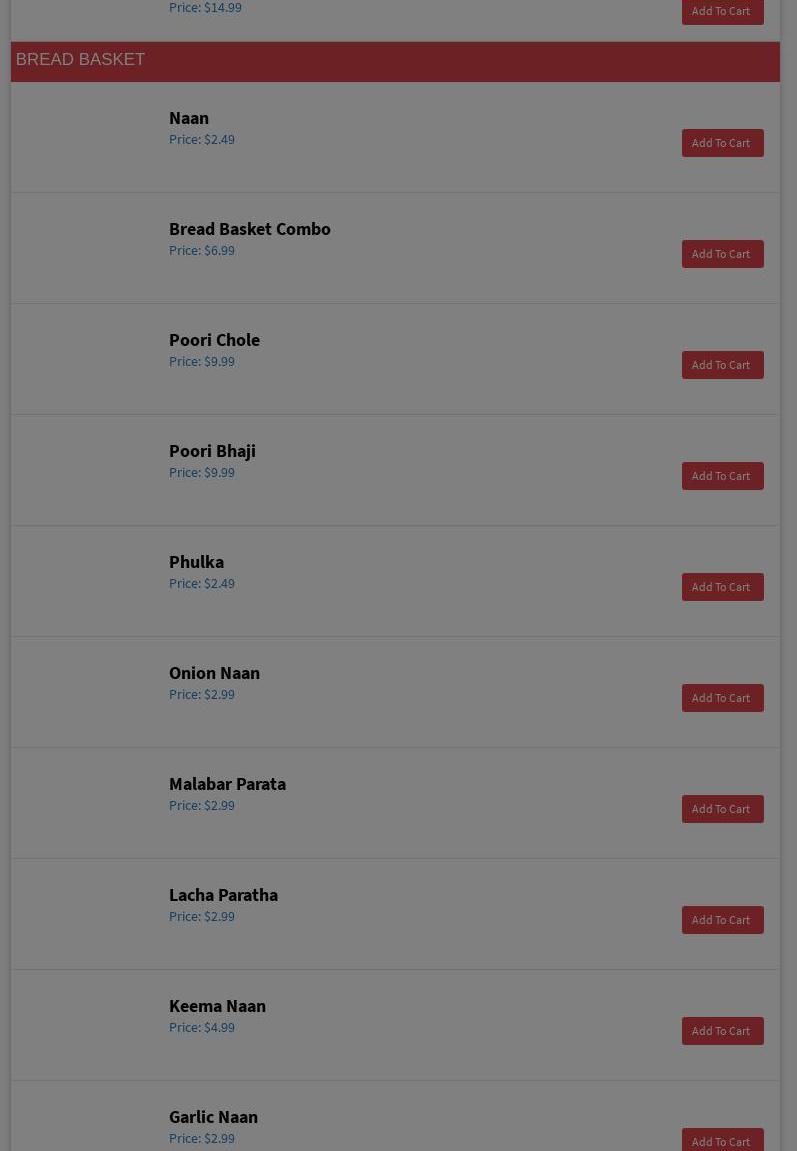Add Lacha Paratha to cart
Screen dimensions: 797x1151
pos(722,920)
